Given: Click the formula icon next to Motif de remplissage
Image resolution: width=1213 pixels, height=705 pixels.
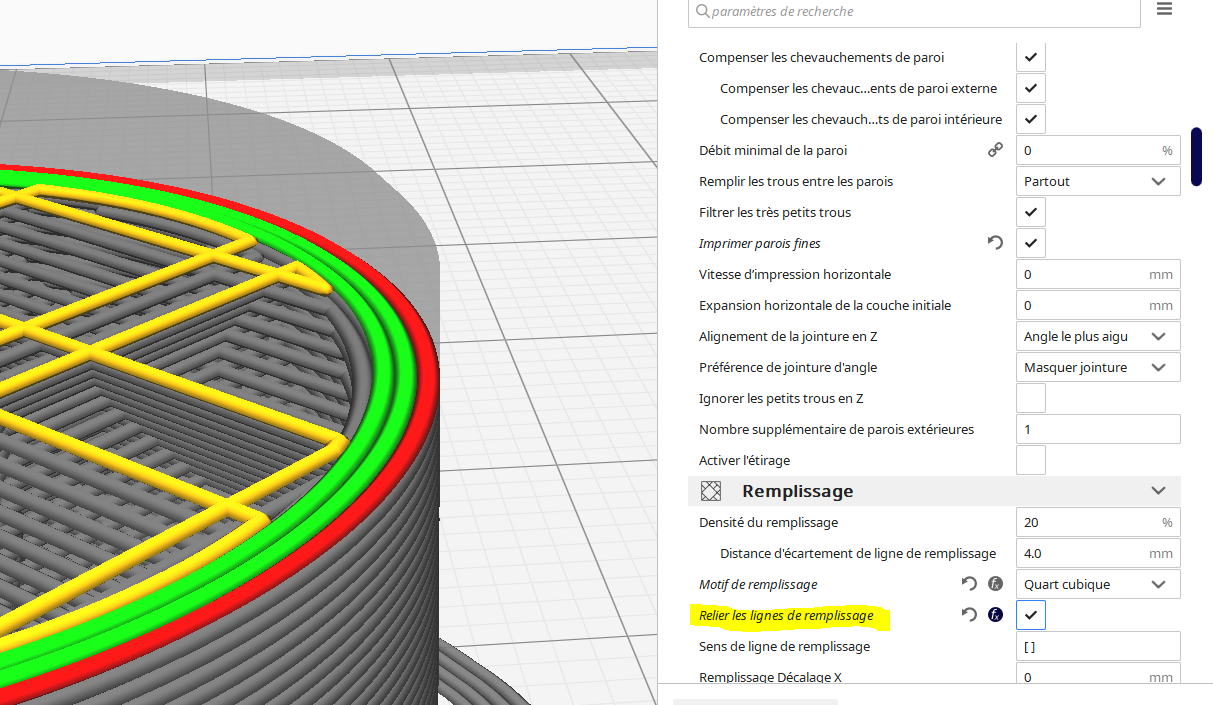Looking at the screenshot, I should pos(995,584).
